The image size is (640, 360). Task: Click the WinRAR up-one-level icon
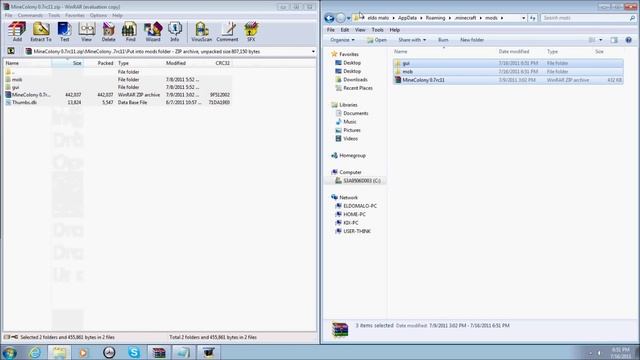click(x=11, y=51)
